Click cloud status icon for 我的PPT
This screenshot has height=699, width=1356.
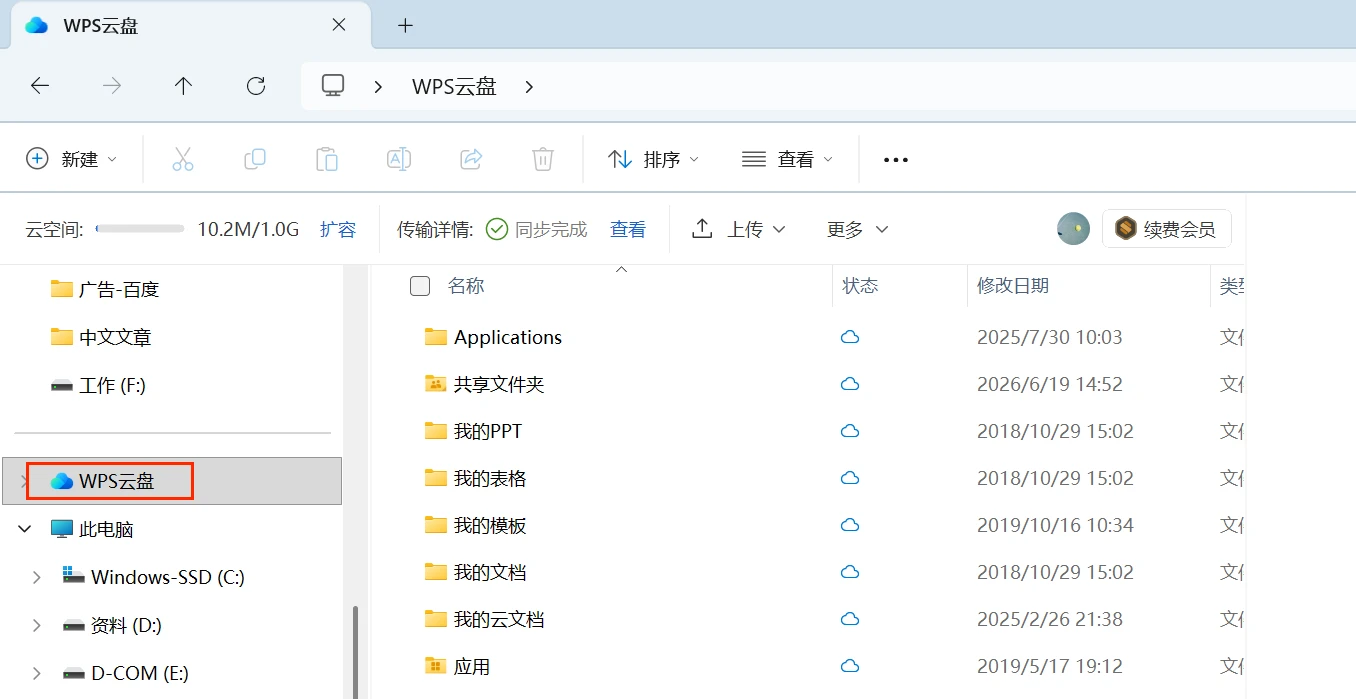click(x=850, y=432)
